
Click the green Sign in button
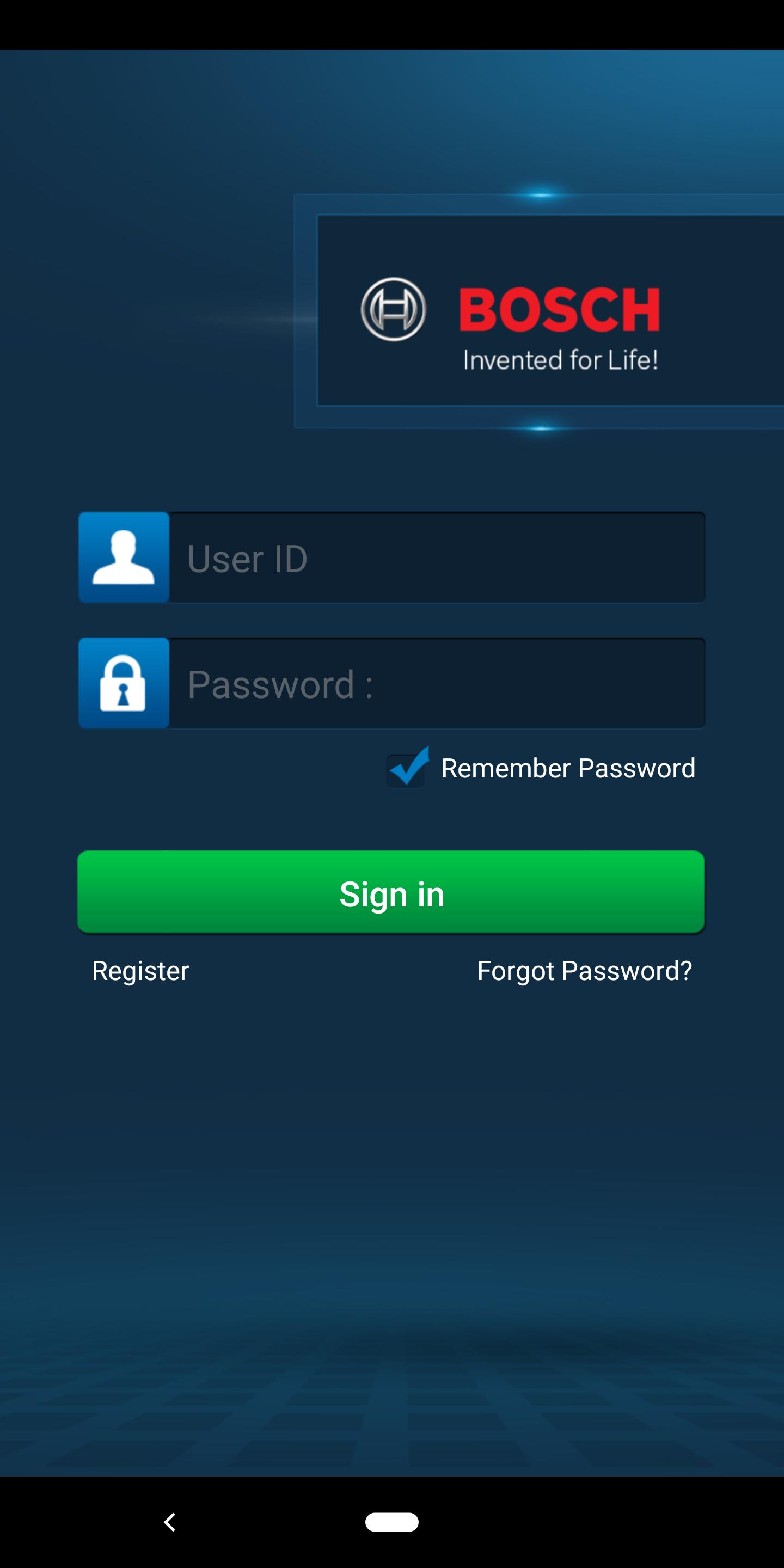pyautogui.click(x=391, y=892)
